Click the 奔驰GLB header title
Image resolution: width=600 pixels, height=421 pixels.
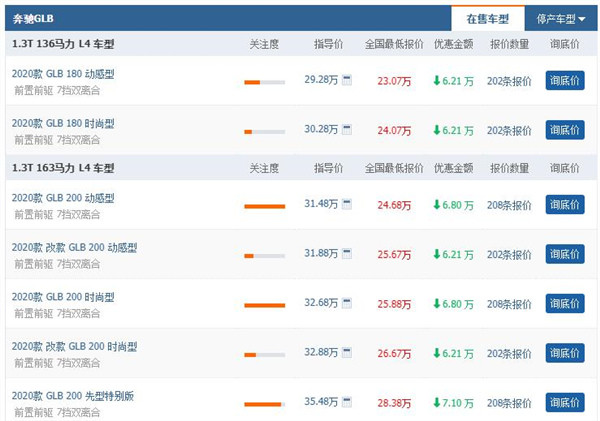(33, 18)
